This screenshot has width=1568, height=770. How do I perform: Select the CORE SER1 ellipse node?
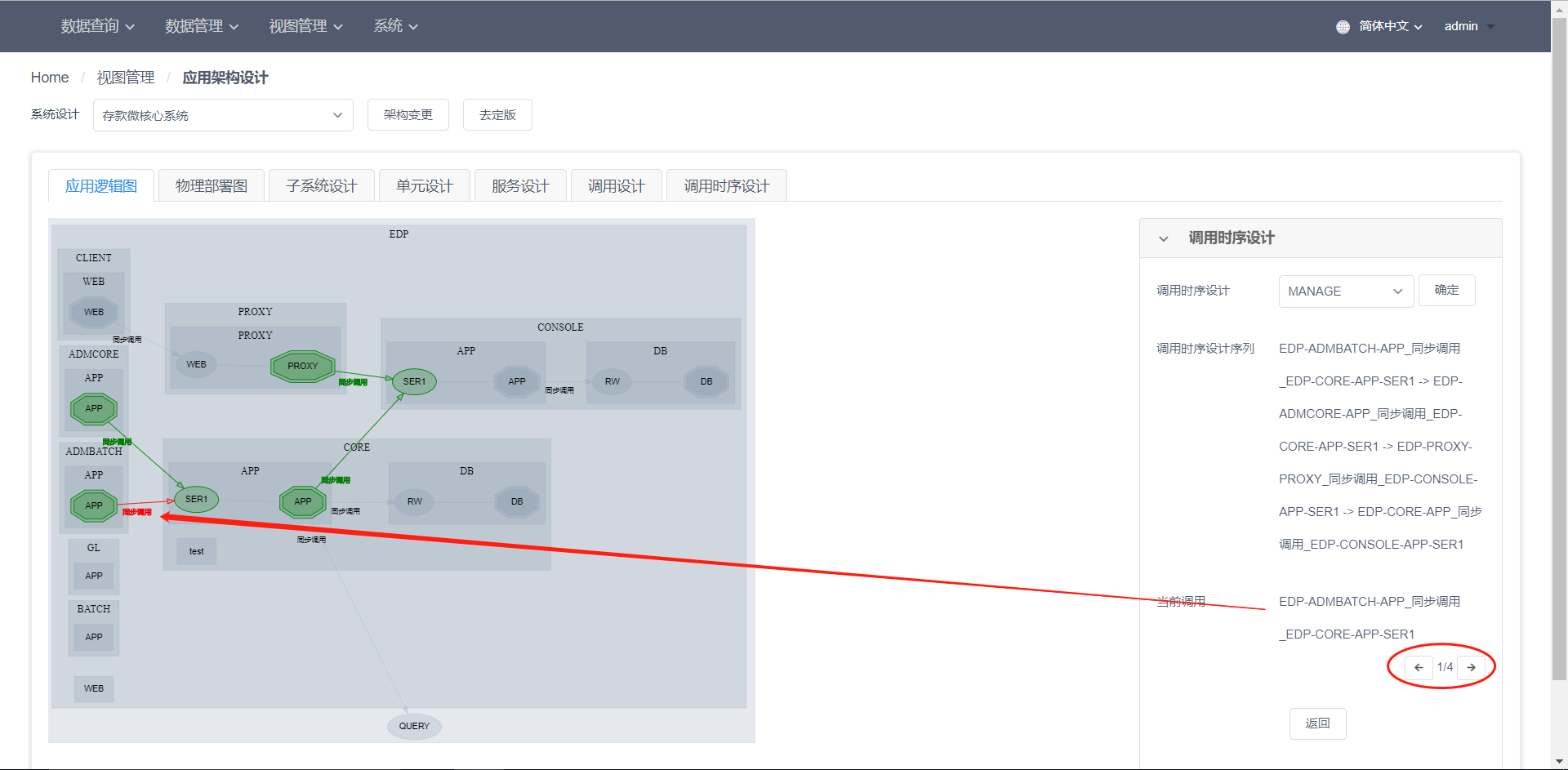pyautogui.click(x=196, y=499)
